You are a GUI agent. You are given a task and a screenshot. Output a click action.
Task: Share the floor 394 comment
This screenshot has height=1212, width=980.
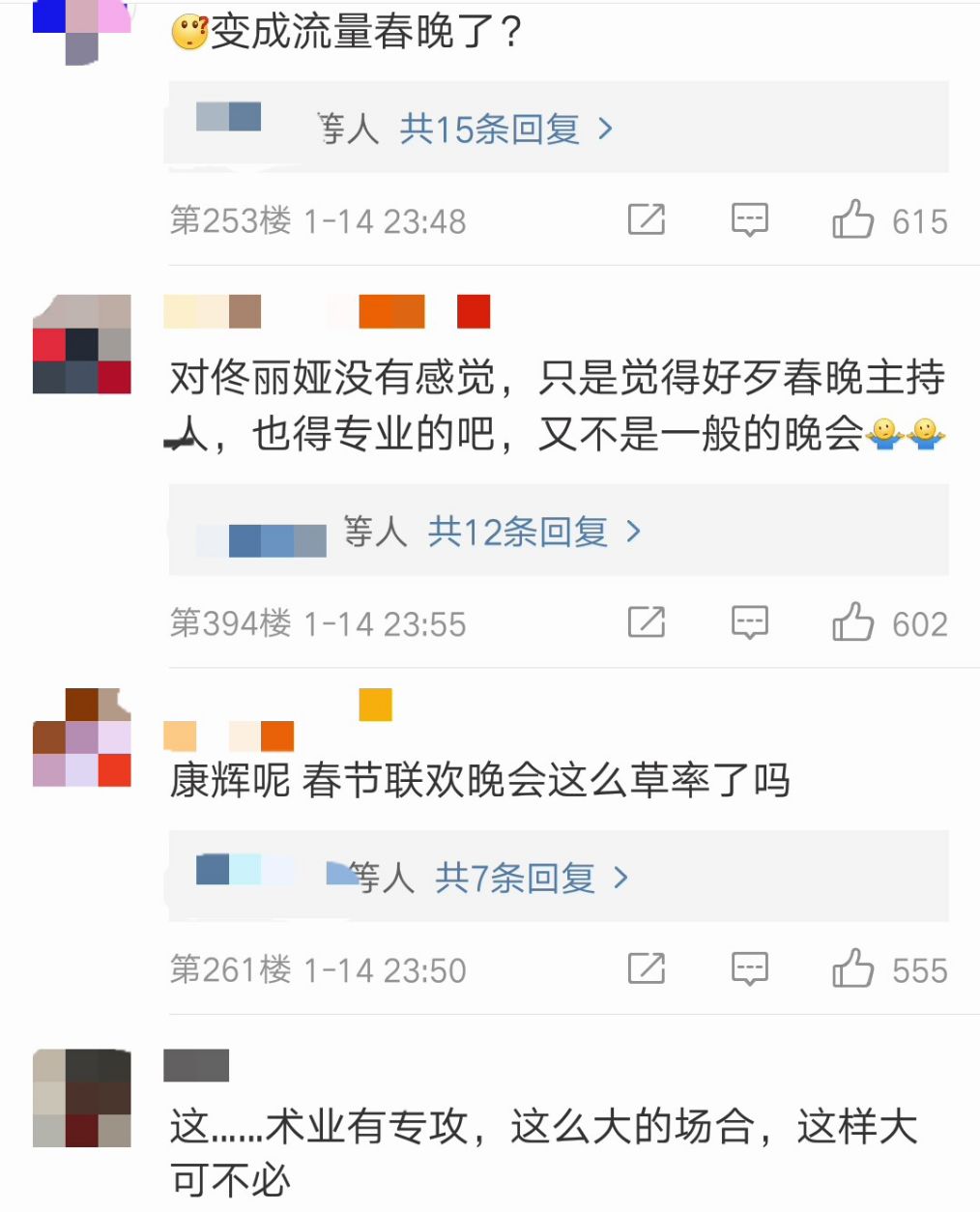(x=647, y=622)
